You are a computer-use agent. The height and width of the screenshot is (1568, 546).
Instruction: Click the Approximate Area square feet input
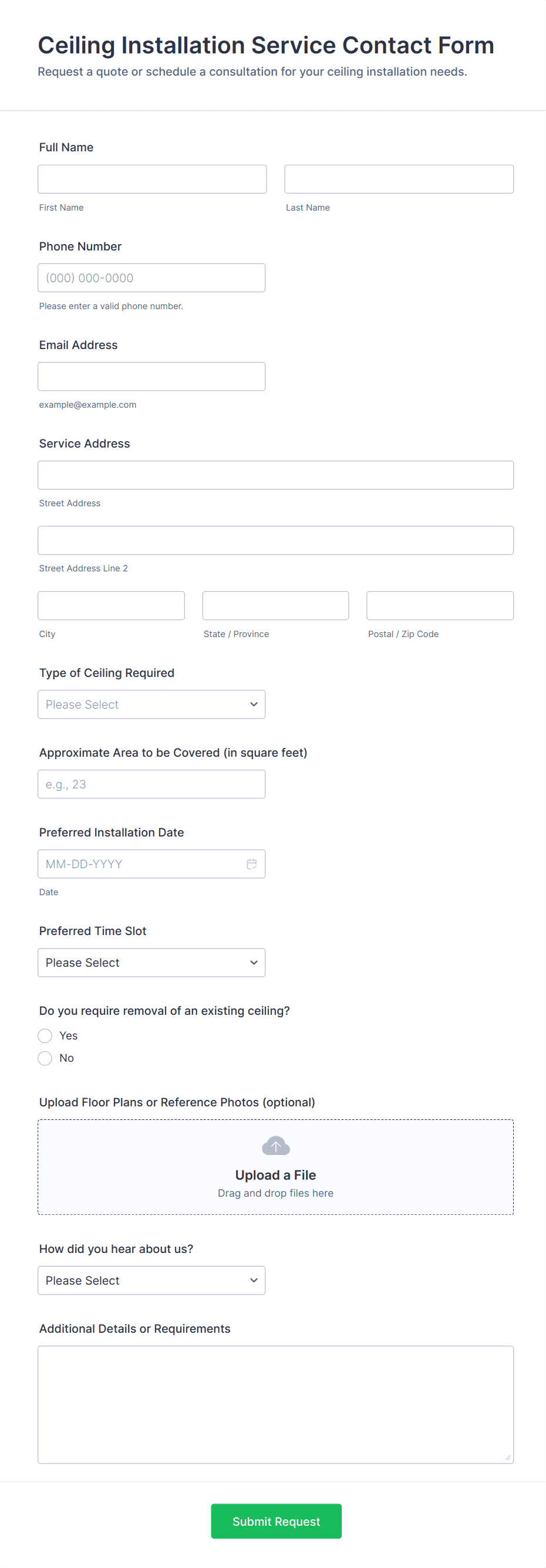pos(151,784)
